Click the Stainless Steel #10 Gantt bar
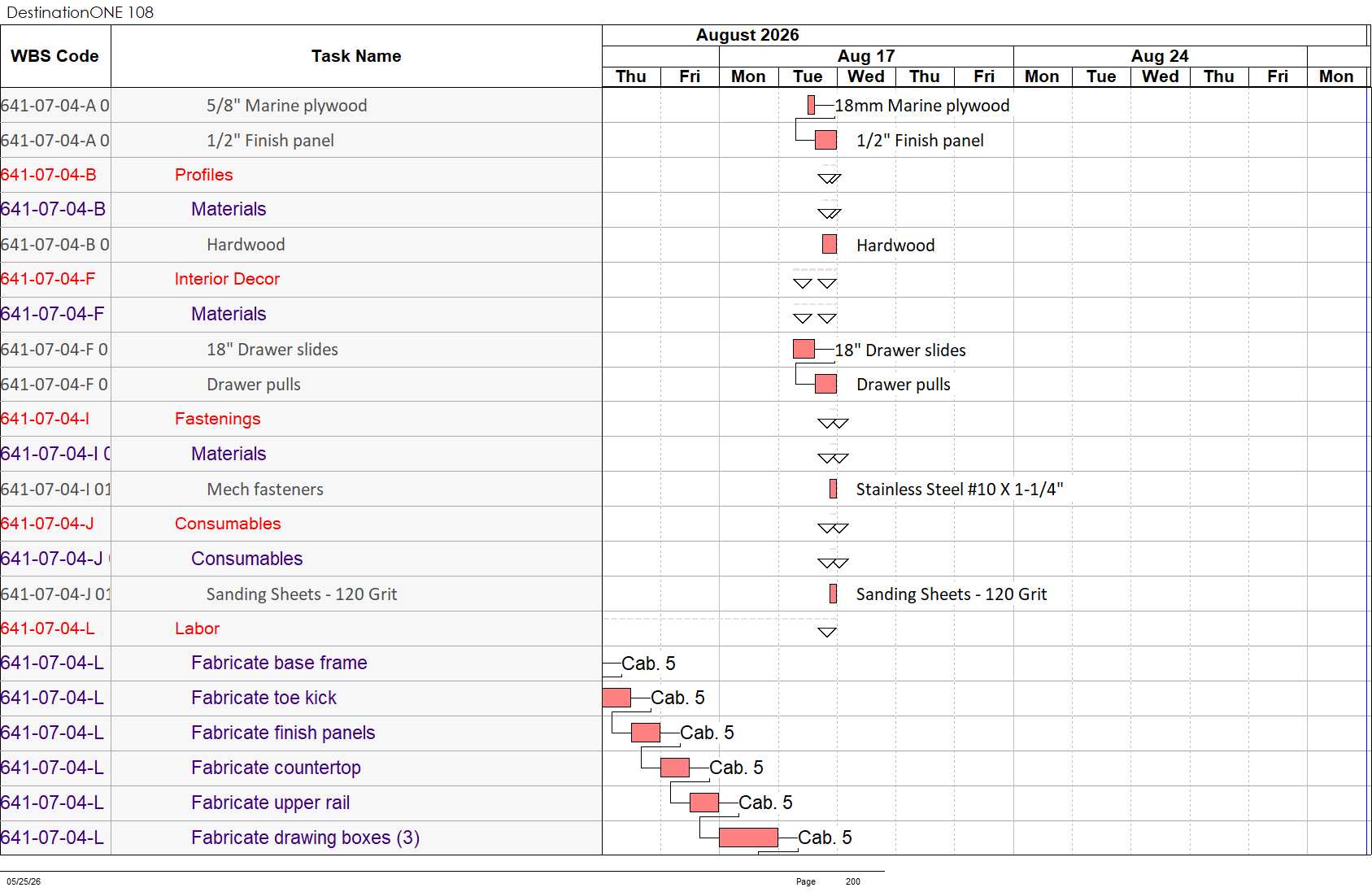Screen dimensions: 1372x892 [x=833, y=489]
